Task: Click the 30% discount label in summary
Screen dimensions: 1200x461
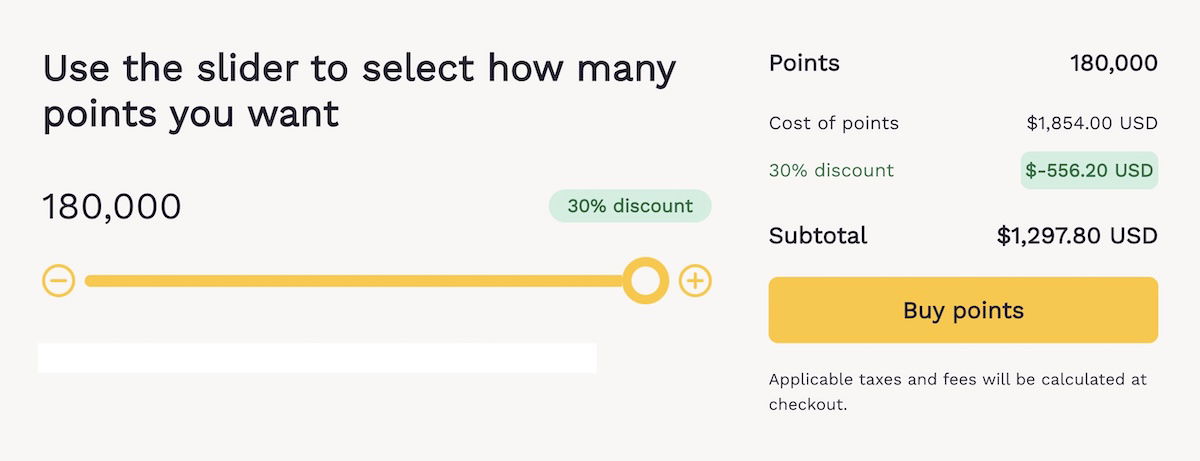Action: pos(831,170)
